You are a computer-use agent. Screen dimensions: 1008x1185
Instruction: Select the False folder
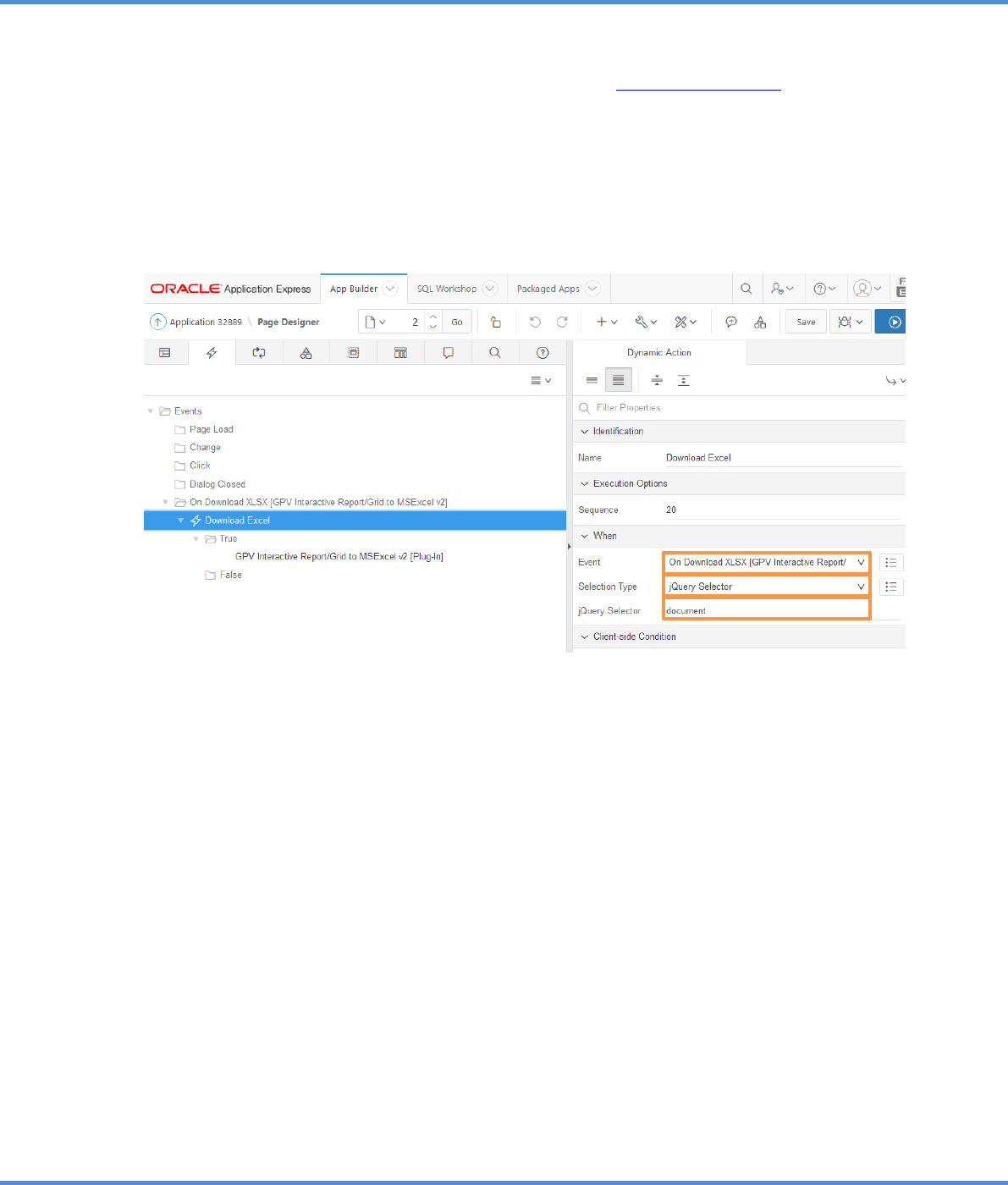pos(230,576)
